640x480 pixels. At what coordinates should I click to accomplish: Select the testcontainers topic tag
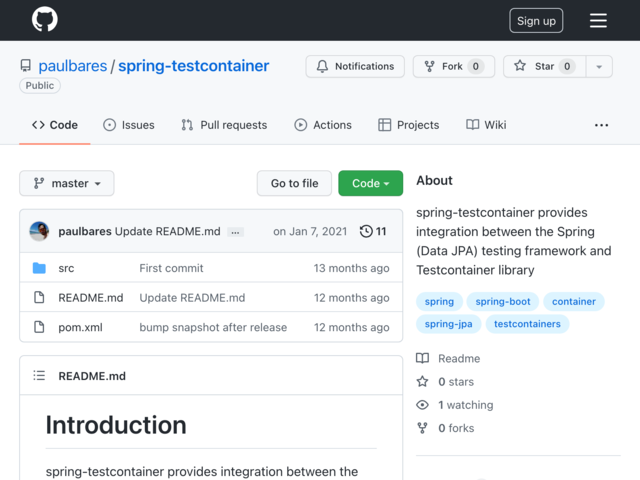527,324
